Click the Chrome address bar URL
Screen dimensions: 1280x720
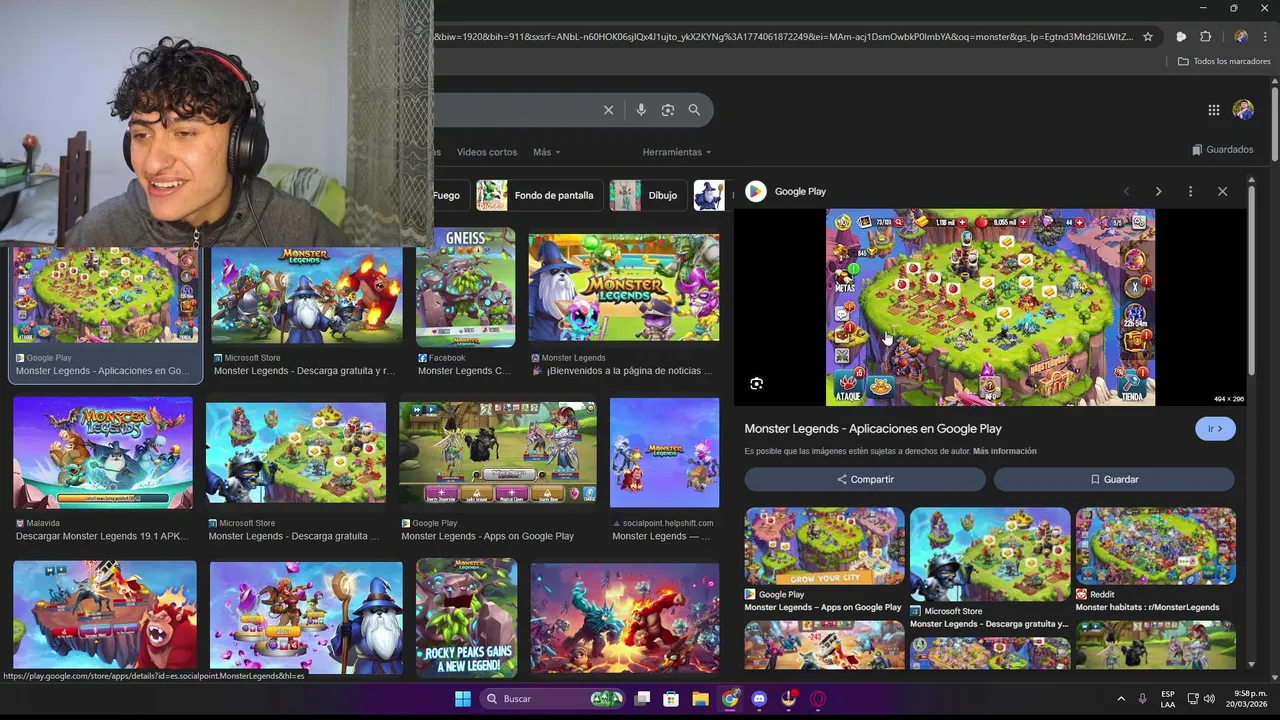(784, 37)
